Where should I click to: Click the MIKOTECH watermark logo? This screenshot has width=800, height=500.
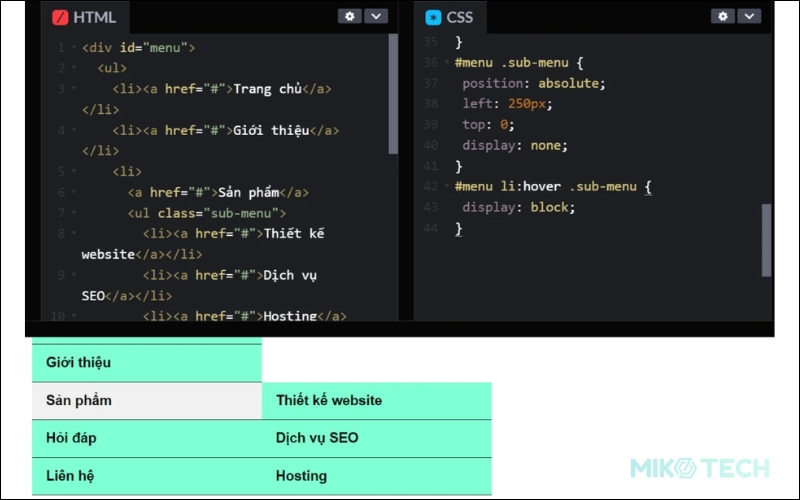(x=699, y=468)
